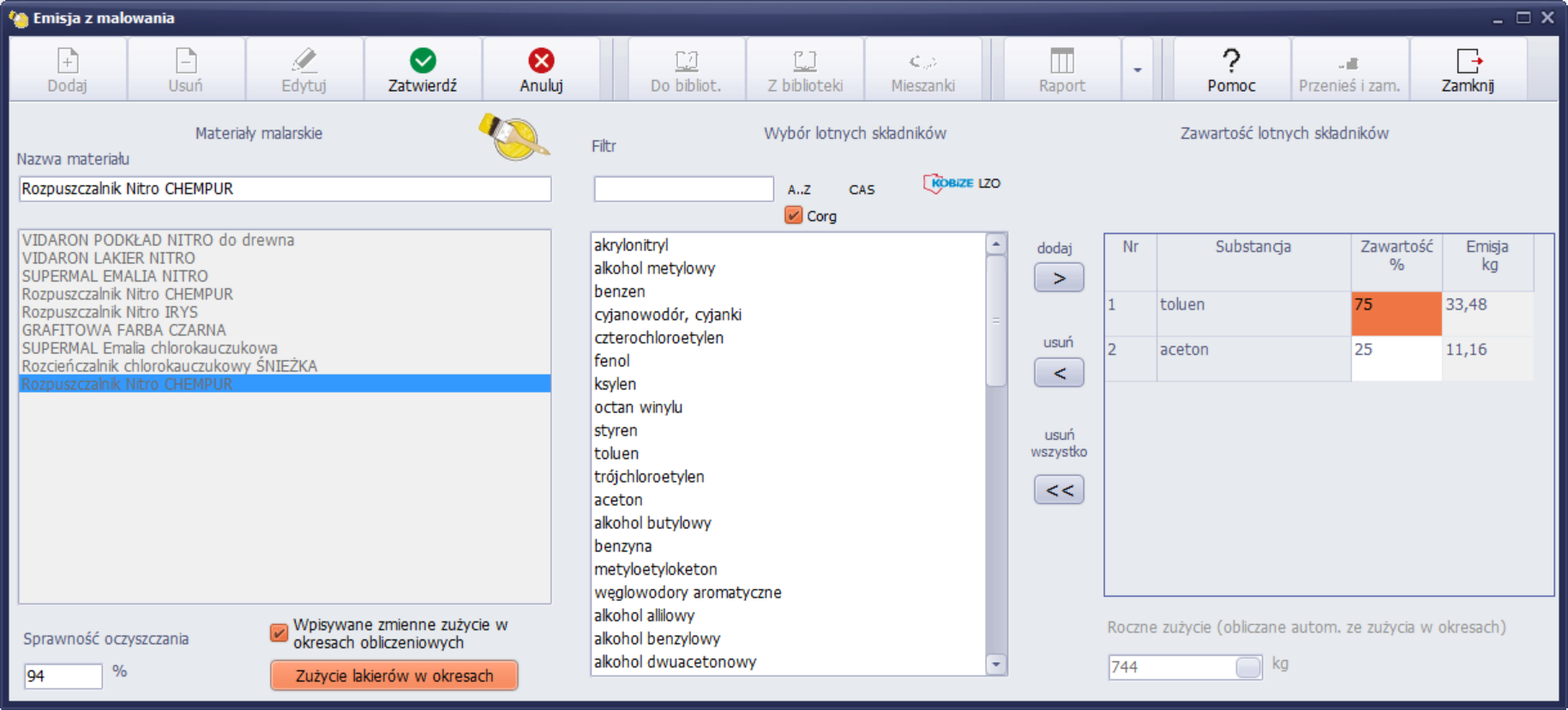Select alkohol butylowy component
The image size is (1568, 710).
789,523
